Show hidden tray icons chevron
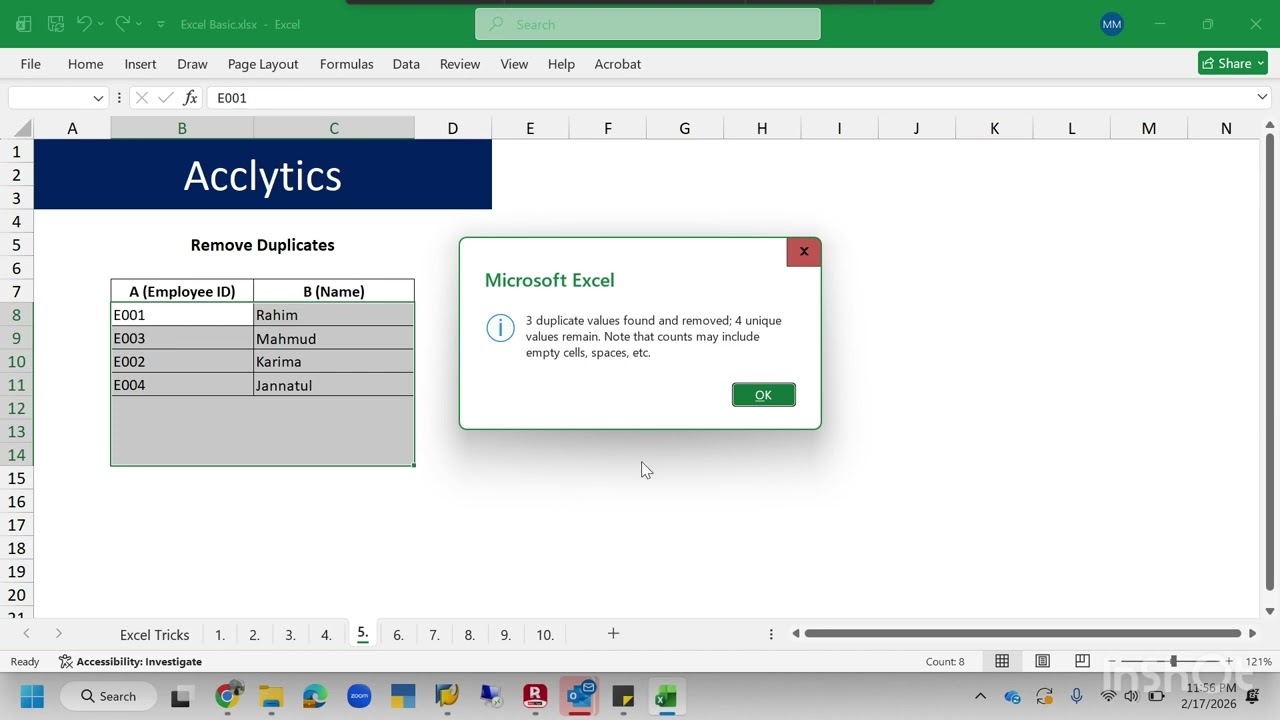Viewport: 1280px width, 720px height. 980,697
